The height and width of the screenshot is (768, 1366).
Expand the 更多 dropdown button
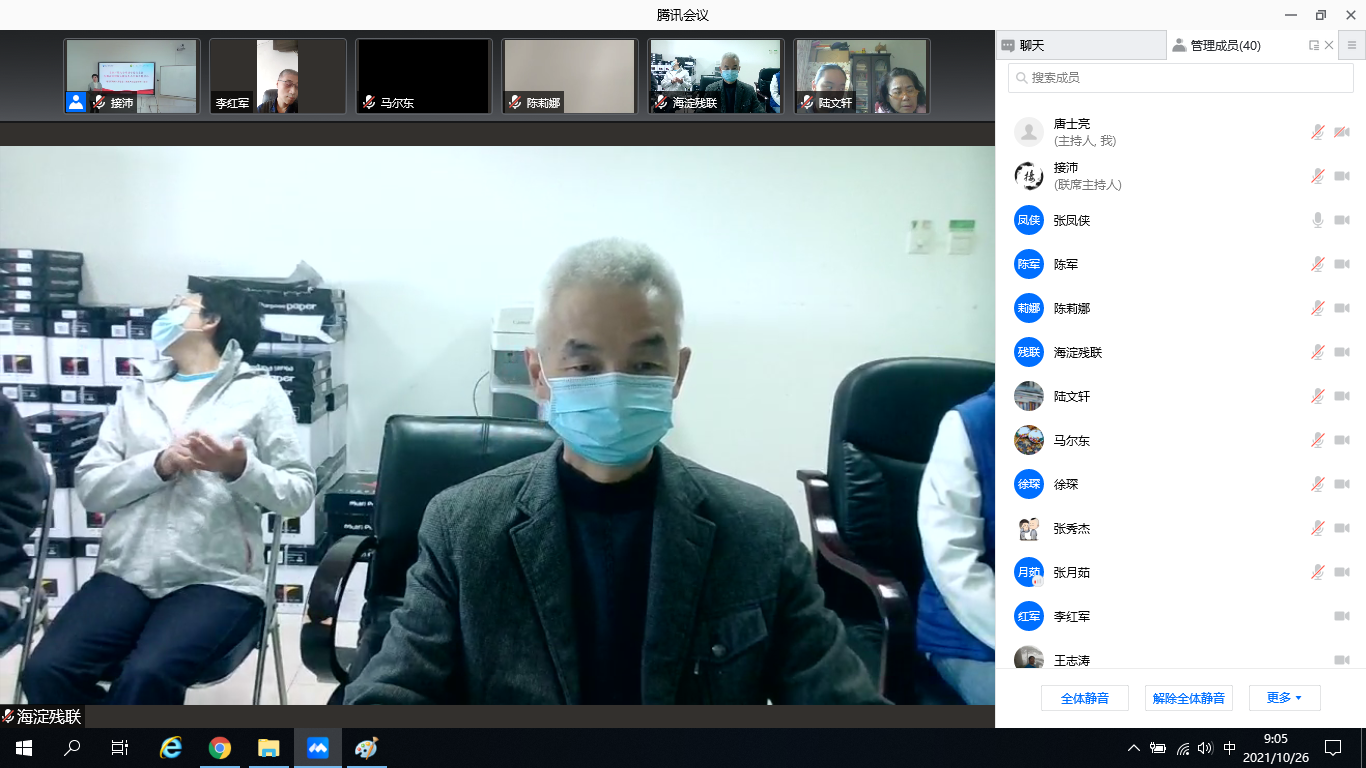[1284, 698]
